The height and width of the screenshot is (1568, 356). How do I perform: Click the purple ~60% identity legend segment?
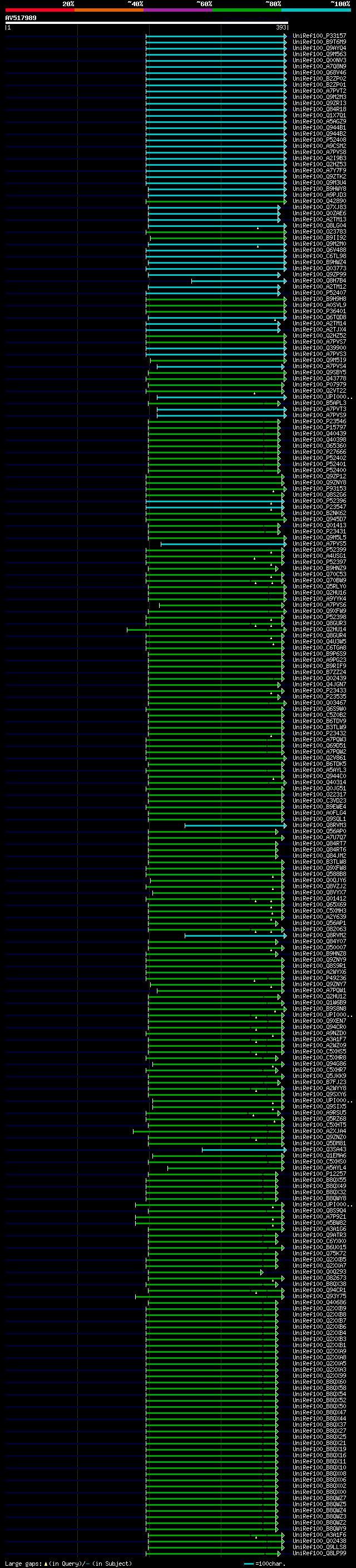point(179,10)
